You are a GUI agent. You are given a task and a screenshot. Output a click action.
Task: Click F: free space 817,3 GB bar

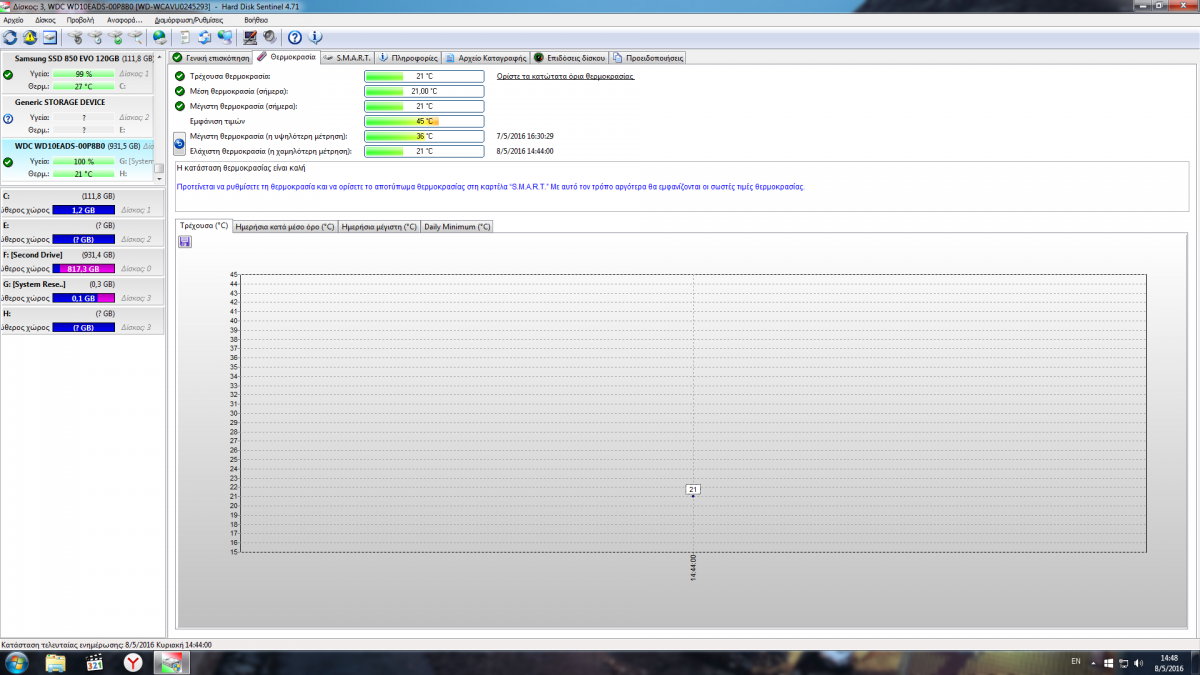pyautogui.click(x=83, y=269)
